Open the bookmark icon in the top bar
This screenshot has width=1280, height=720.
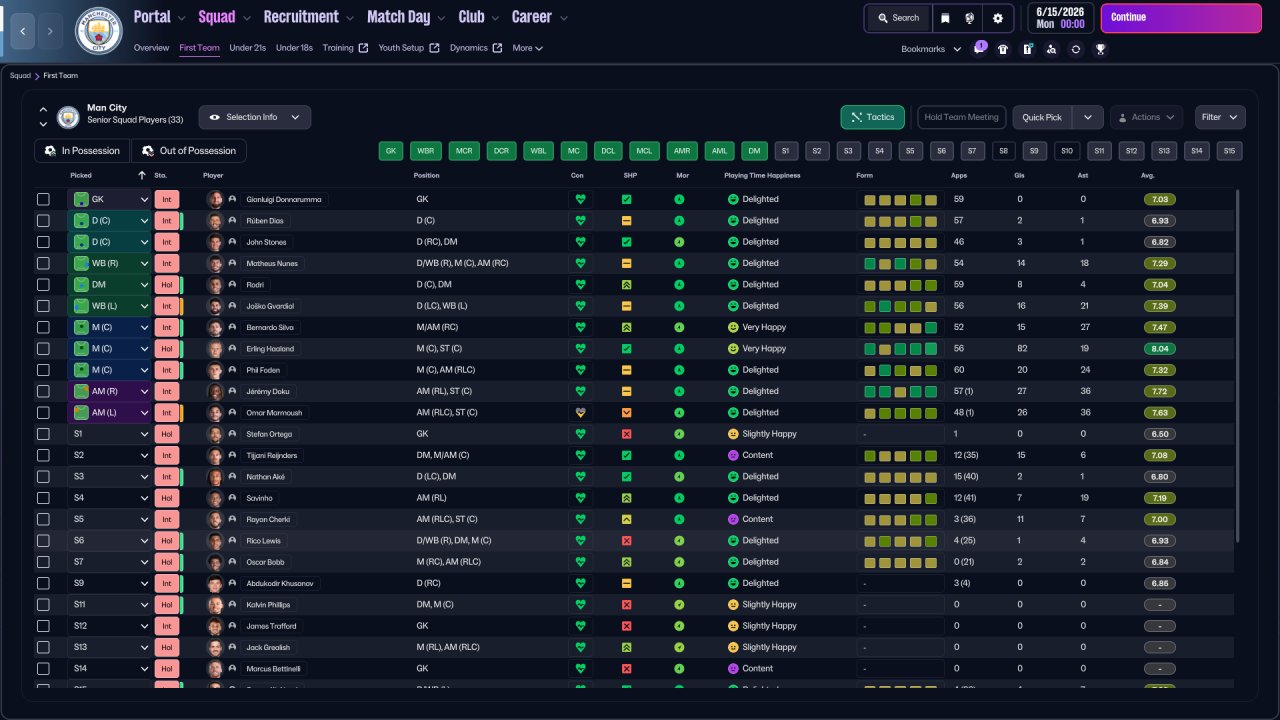(x=945, y=18)
